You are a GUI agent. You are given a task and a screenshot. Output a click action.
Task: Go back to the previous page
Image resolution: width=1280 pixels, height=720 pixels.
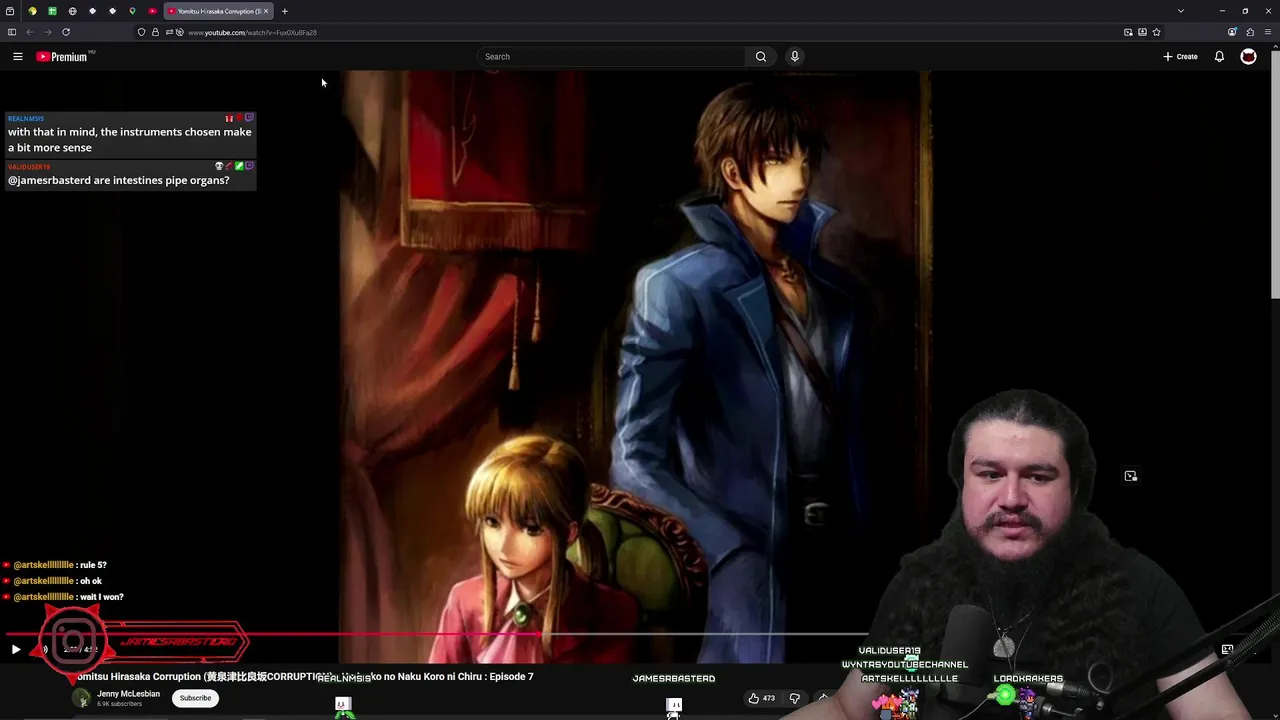pos(30,32)
